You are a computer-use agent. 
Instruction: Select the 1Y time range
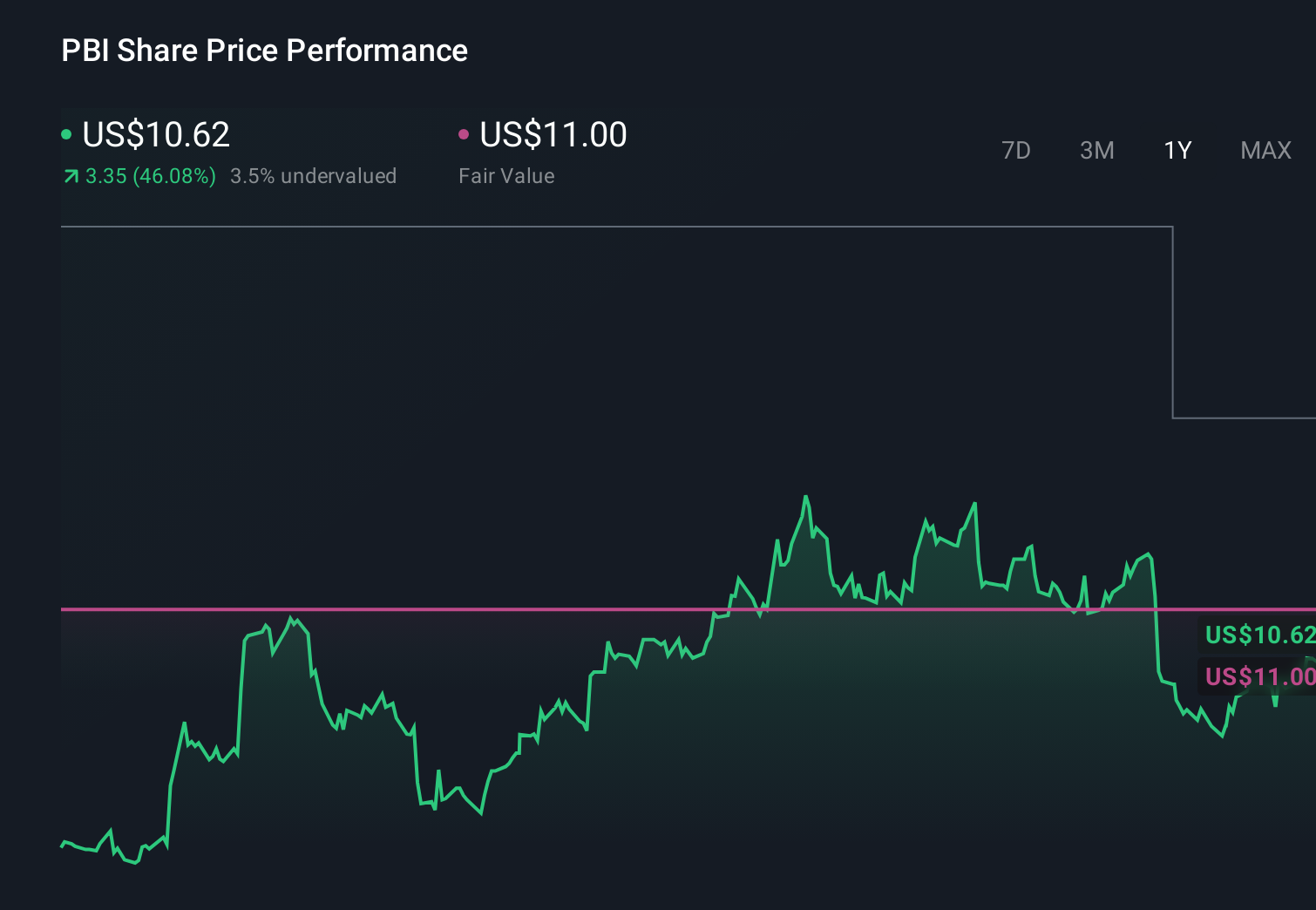(x=1177, y=151)
